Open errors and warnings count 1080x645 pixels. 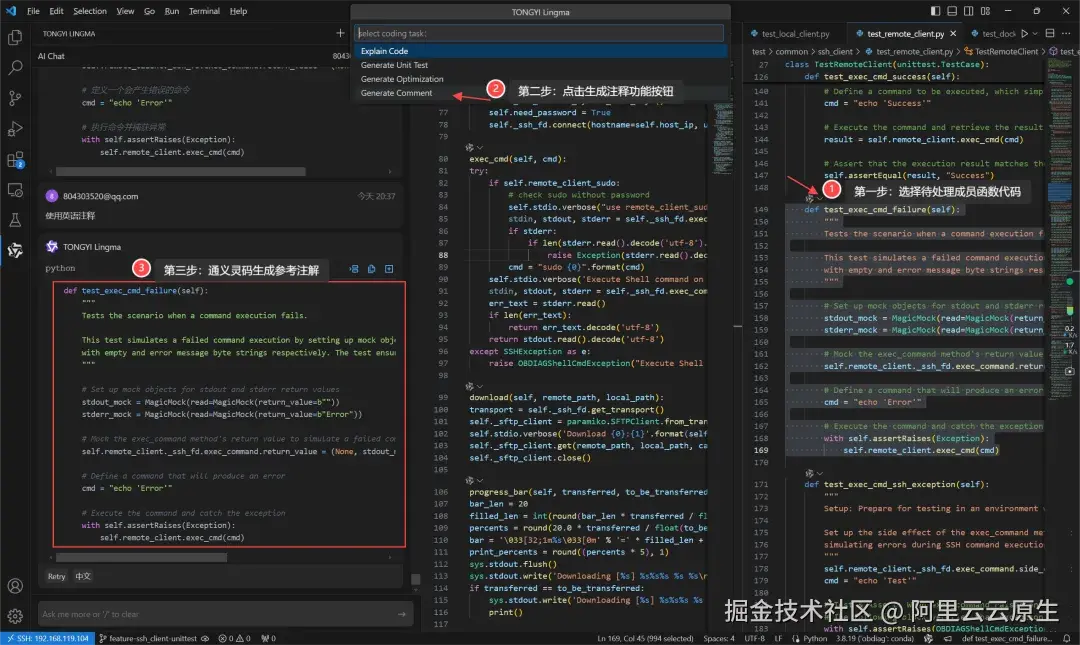pos(234,639)
